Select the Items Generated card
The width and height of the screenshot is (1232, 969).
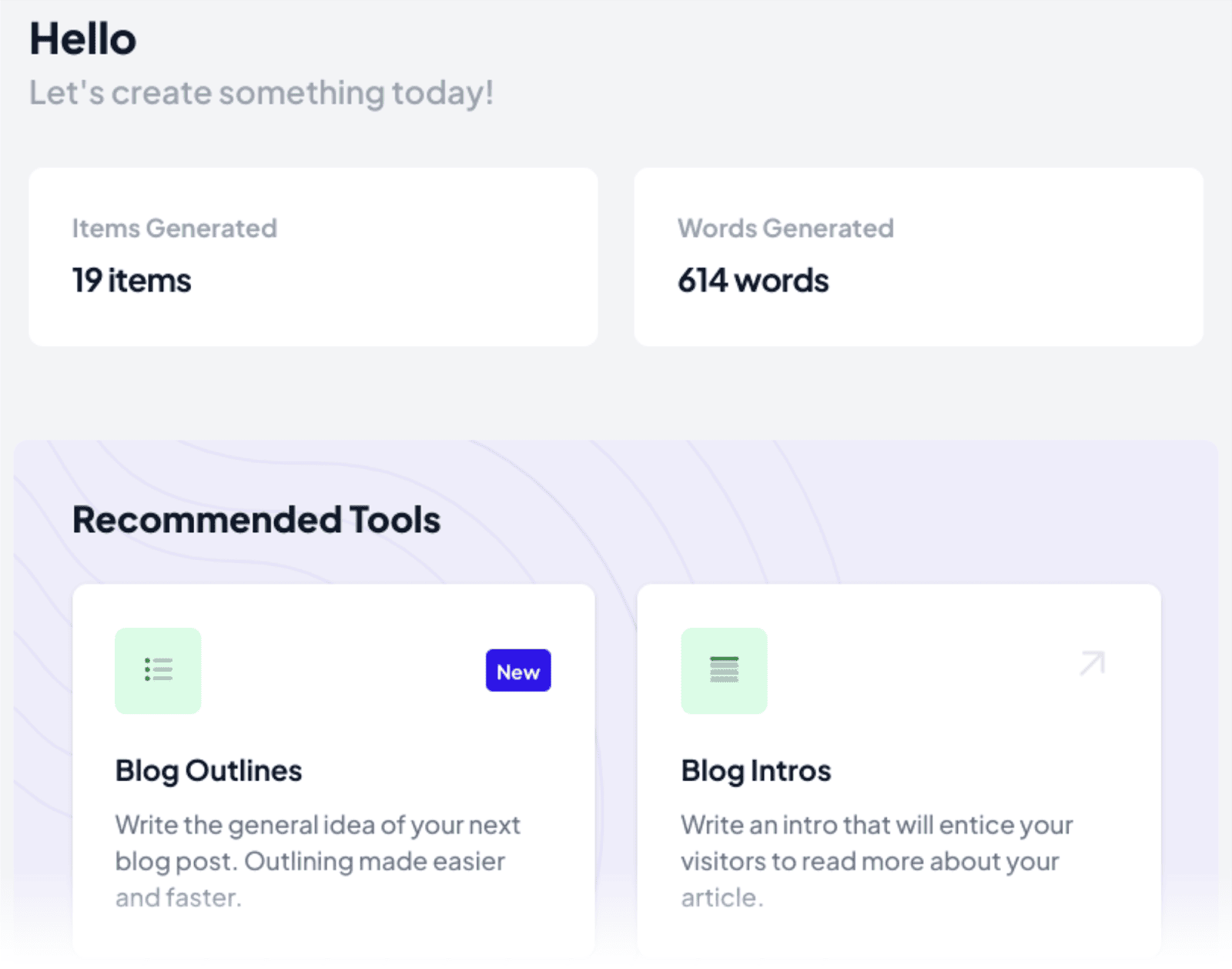313,256
